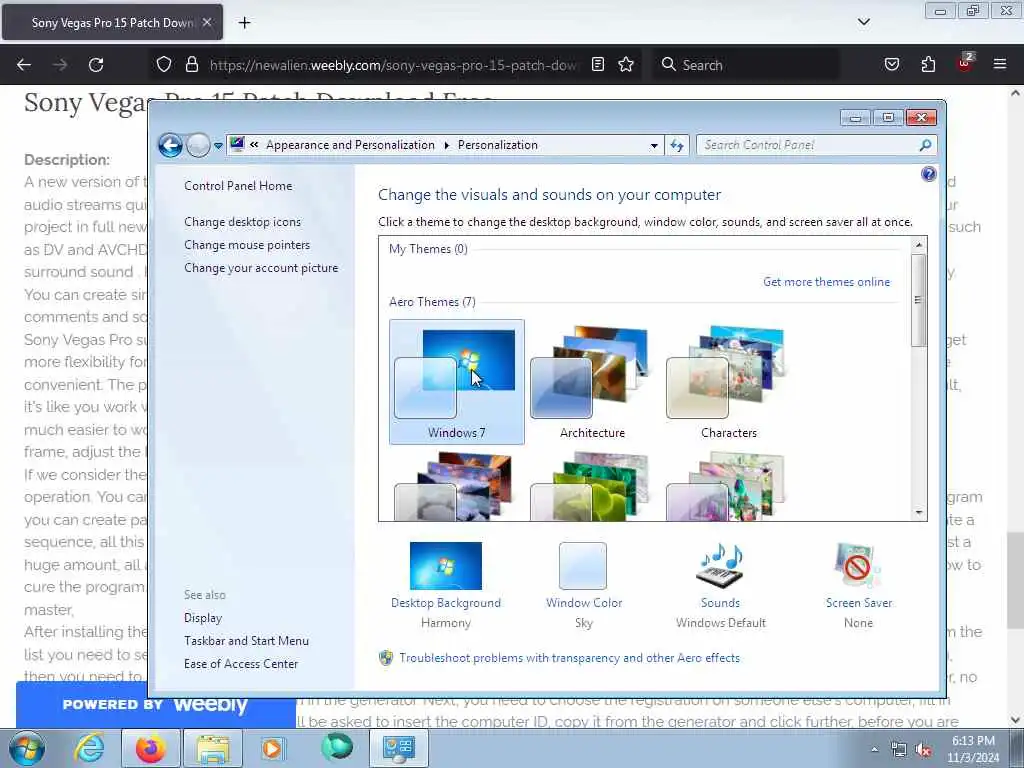Open Desktop Background Harmony settings

coord(445,584)
